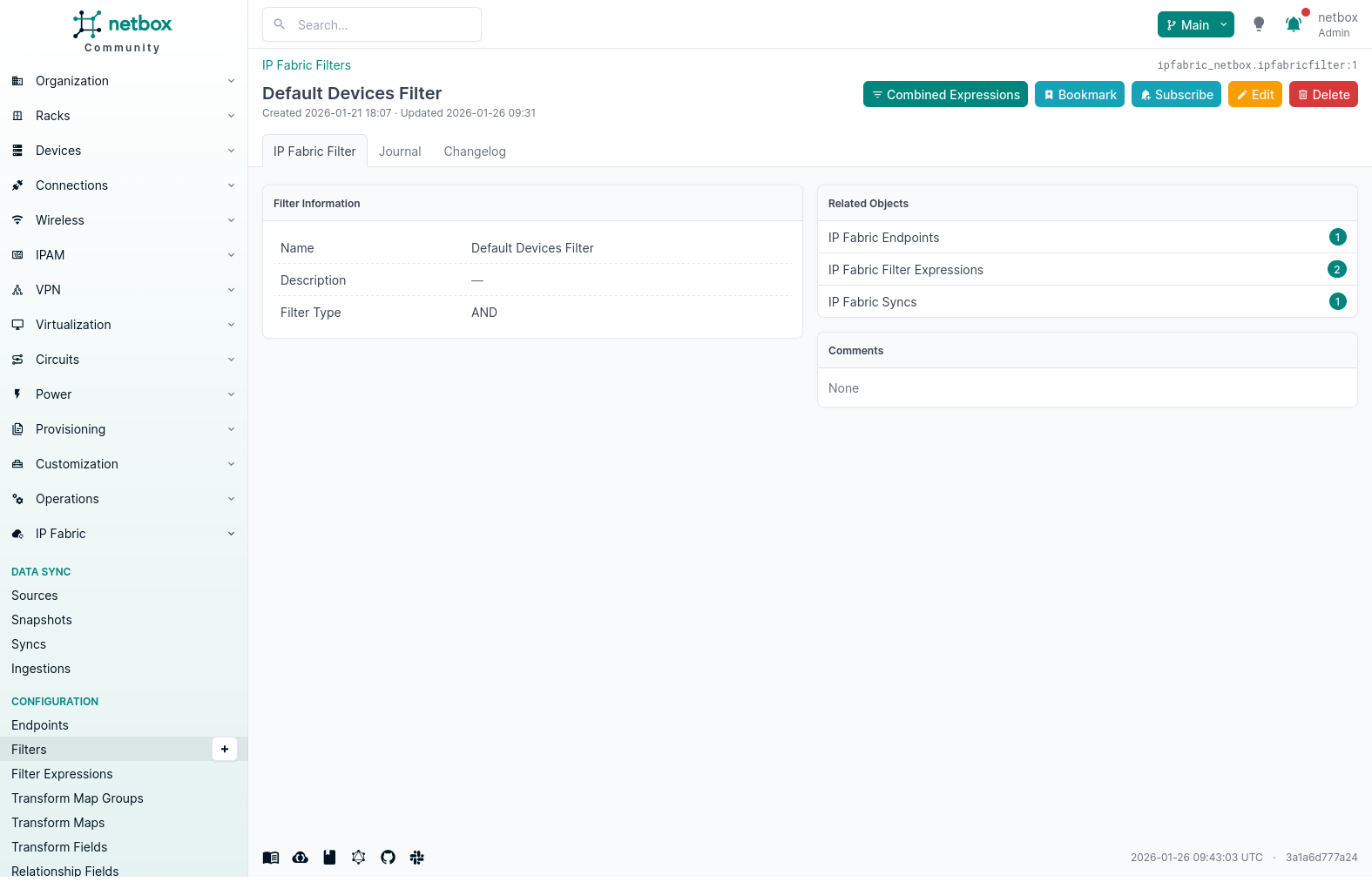Image resolution: width=1372 pixels, height=882 pixels.
Task: Click the Combined Expressions button
Action: click(945, 95)
